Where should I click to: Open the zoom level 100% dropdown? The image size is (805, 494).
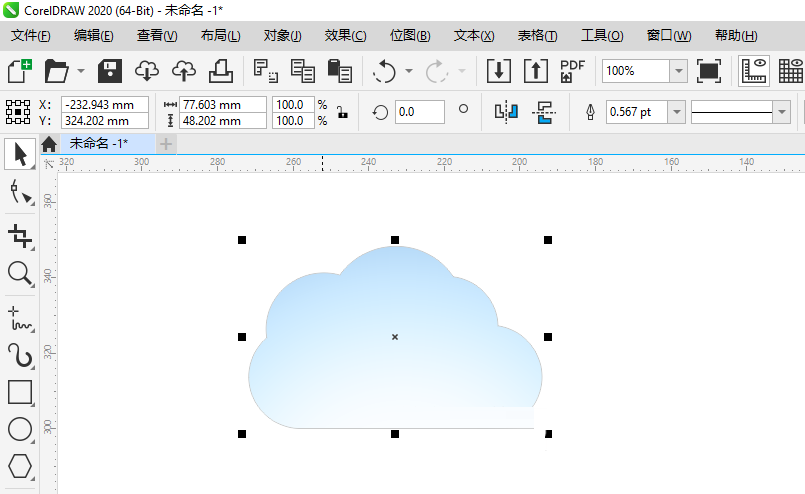tap(679, 71)
